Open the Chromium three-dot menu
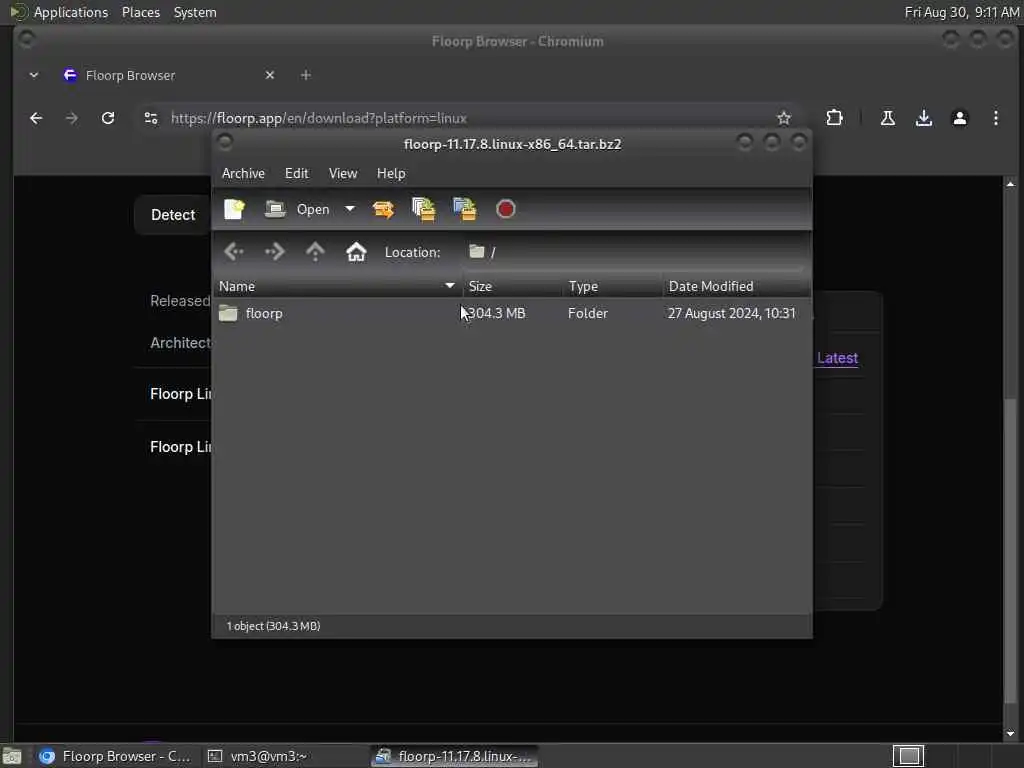The width and height of the screenshot is (1024, 768). pos(995,118)
